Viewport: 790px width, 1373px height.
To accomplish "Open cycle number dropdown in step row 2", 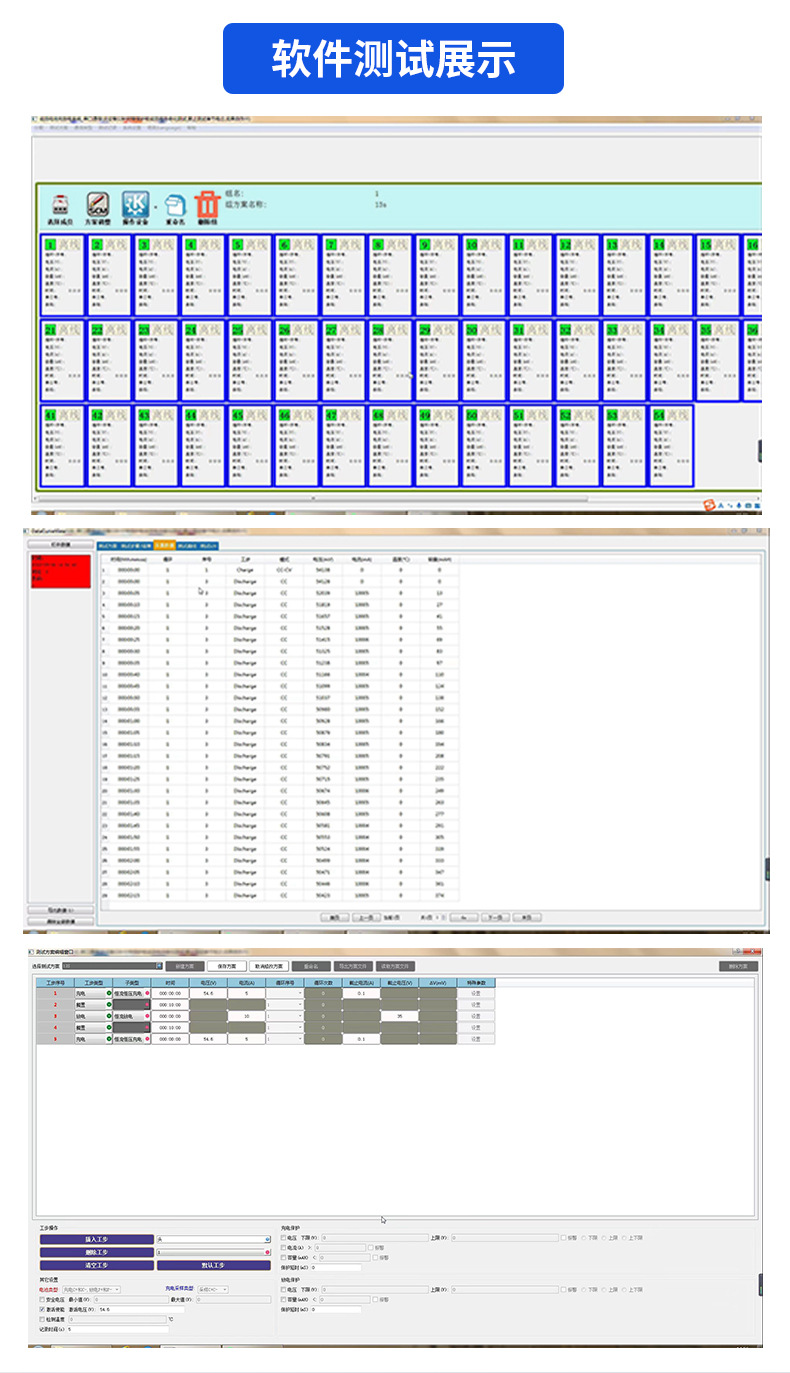I will [x=285, y=1004].
